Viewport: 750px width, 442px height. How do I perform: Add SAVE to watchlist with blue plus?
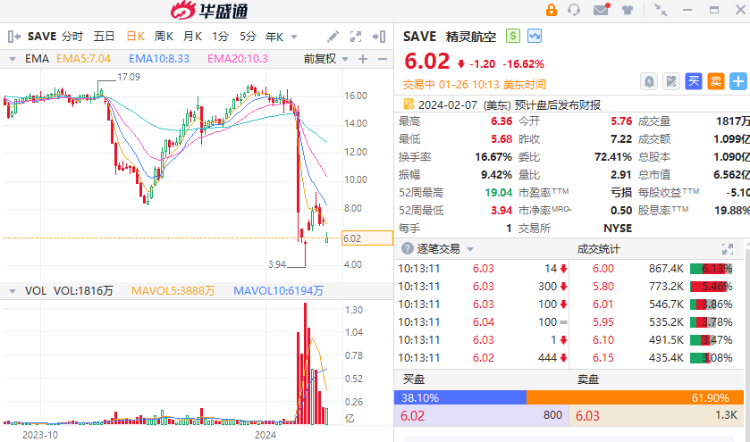(738, 81)
